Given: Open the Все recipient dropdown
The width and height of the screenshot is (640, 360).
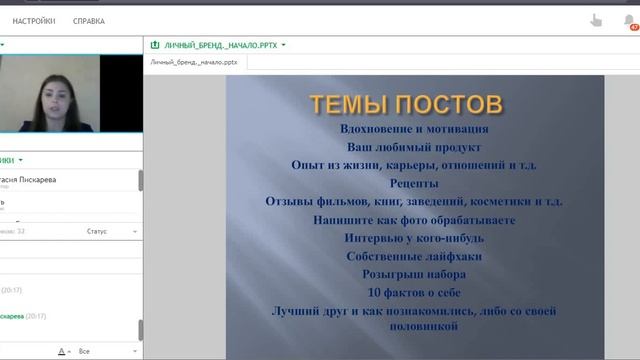Looking at the screenshot, I should pos(107,351).
